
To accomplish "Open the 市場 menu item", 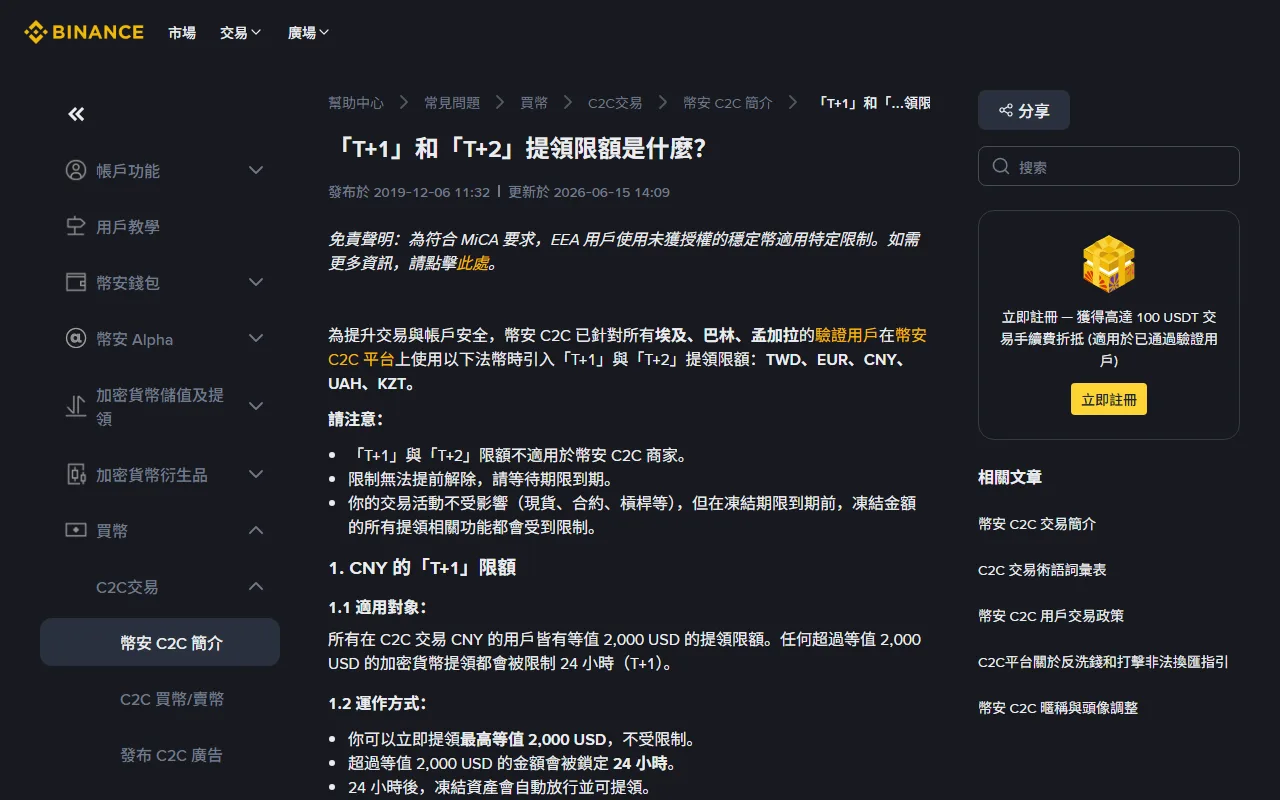I will pyautogui.click(x=182, y=32).
